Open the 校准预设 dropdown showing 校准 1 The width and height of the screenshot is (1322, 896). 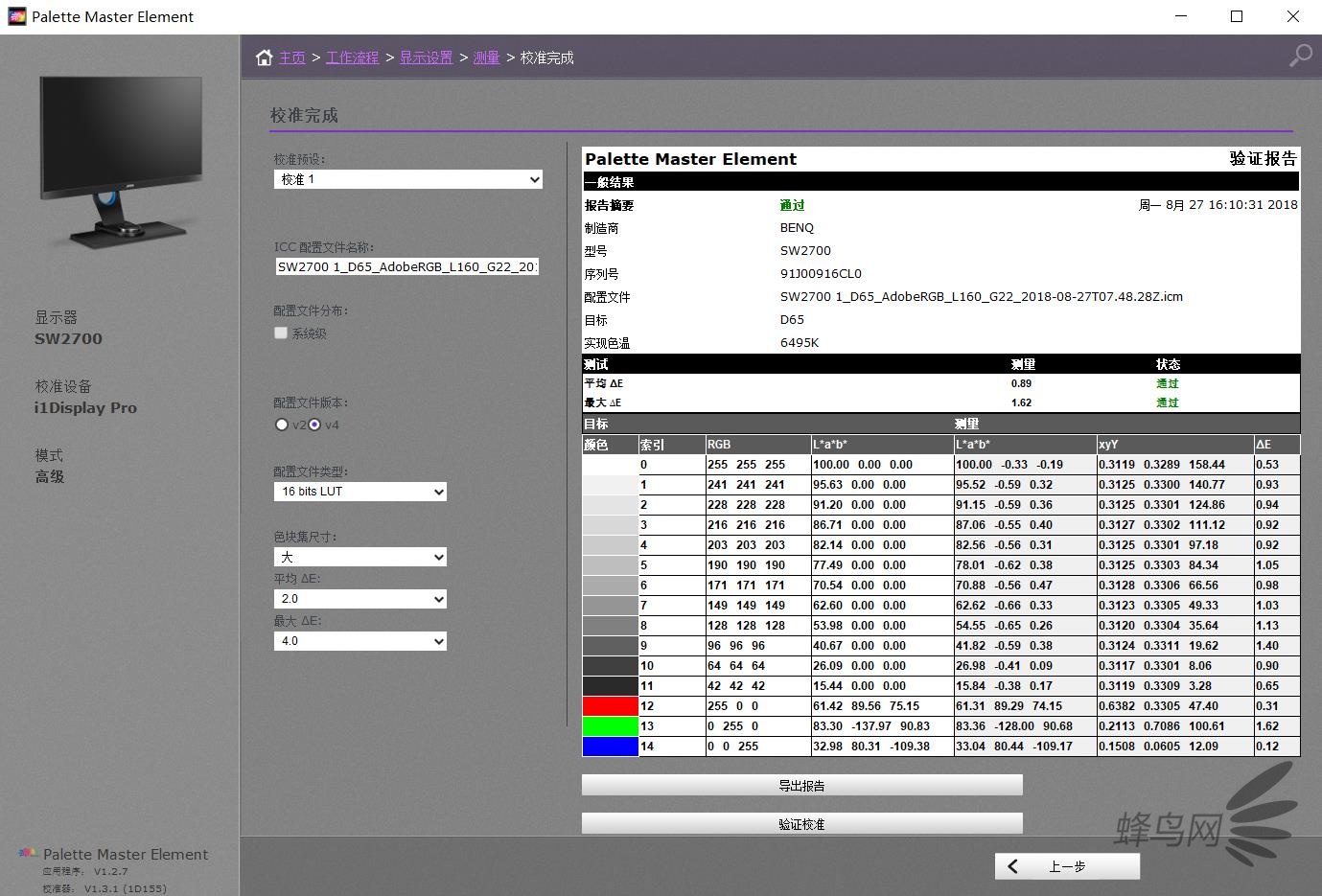(408, 179)
